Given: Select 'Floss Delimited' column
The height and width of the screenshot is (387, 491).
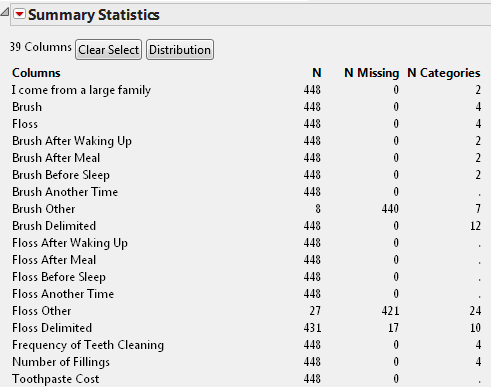Looking at the screenshot, I should [52, 328].
